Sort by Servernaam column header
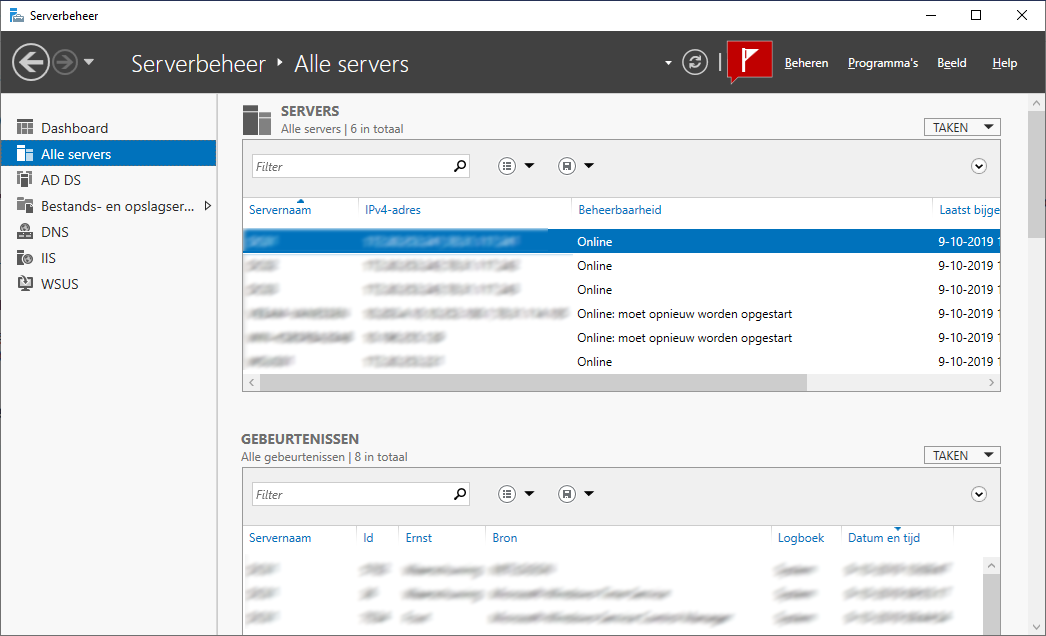 pos(280,210)
